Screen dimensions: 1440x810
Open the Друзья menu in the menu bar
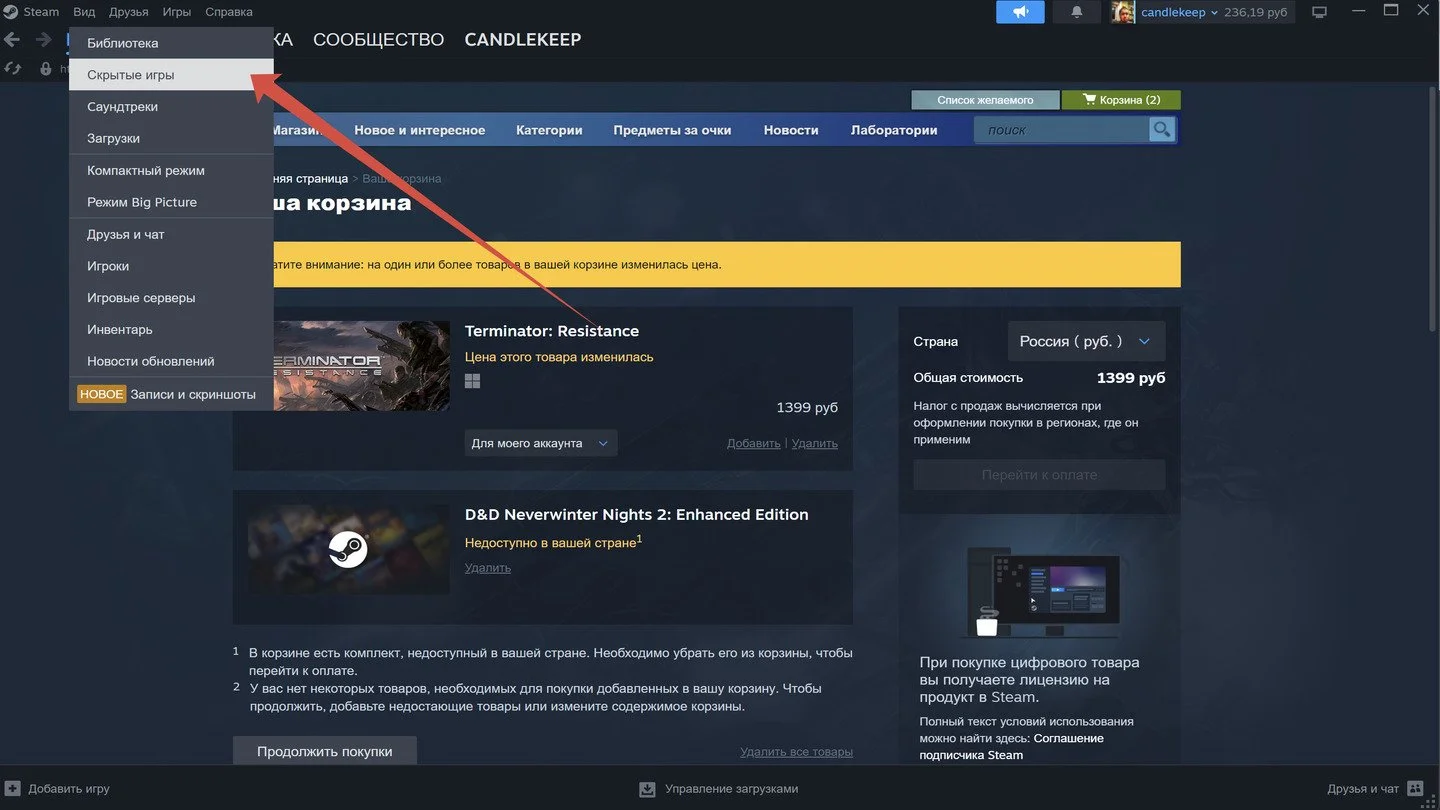click(129, 12)
